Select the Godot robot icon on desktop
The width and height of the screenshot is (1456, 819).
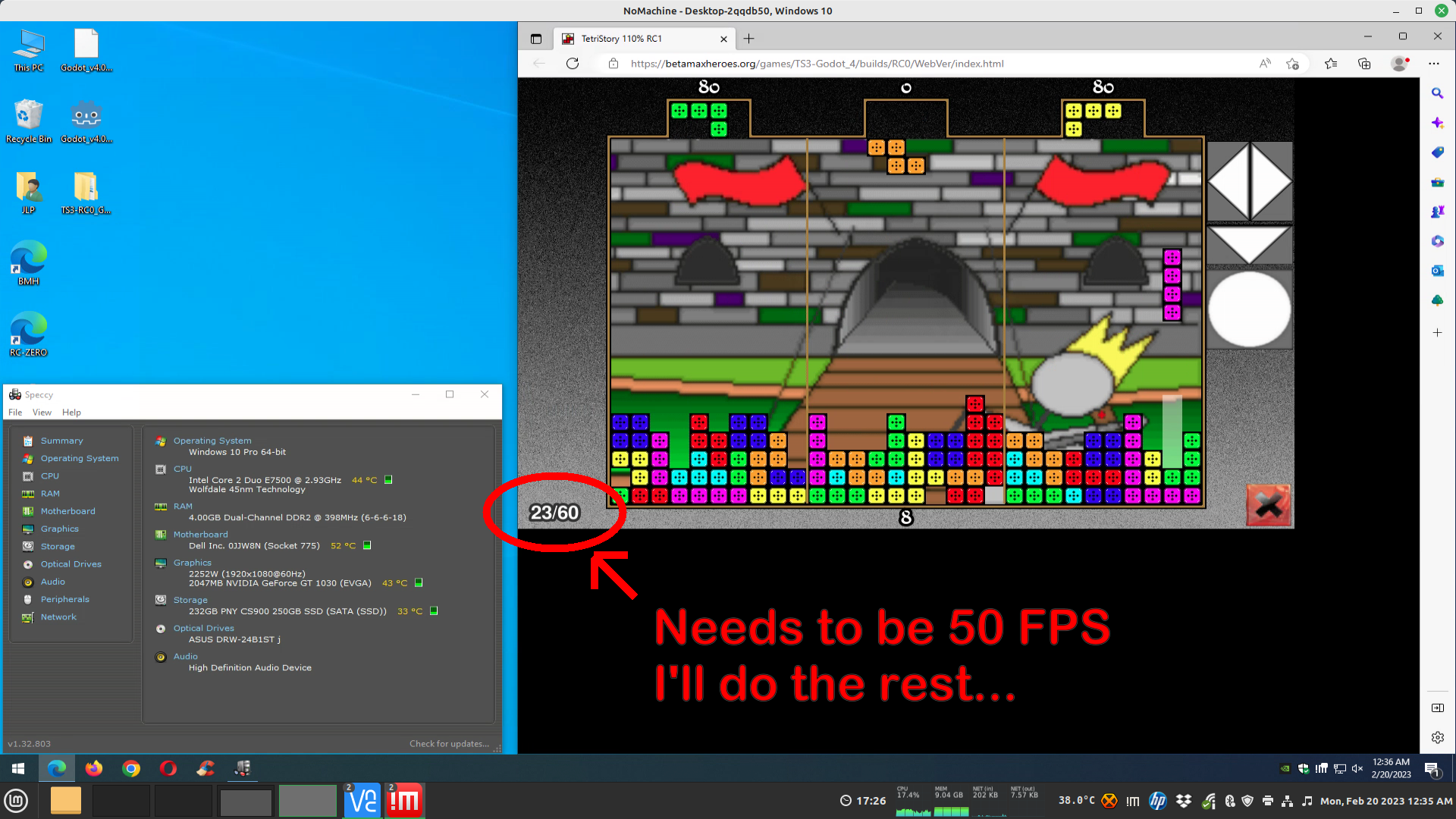pos(86,121)
